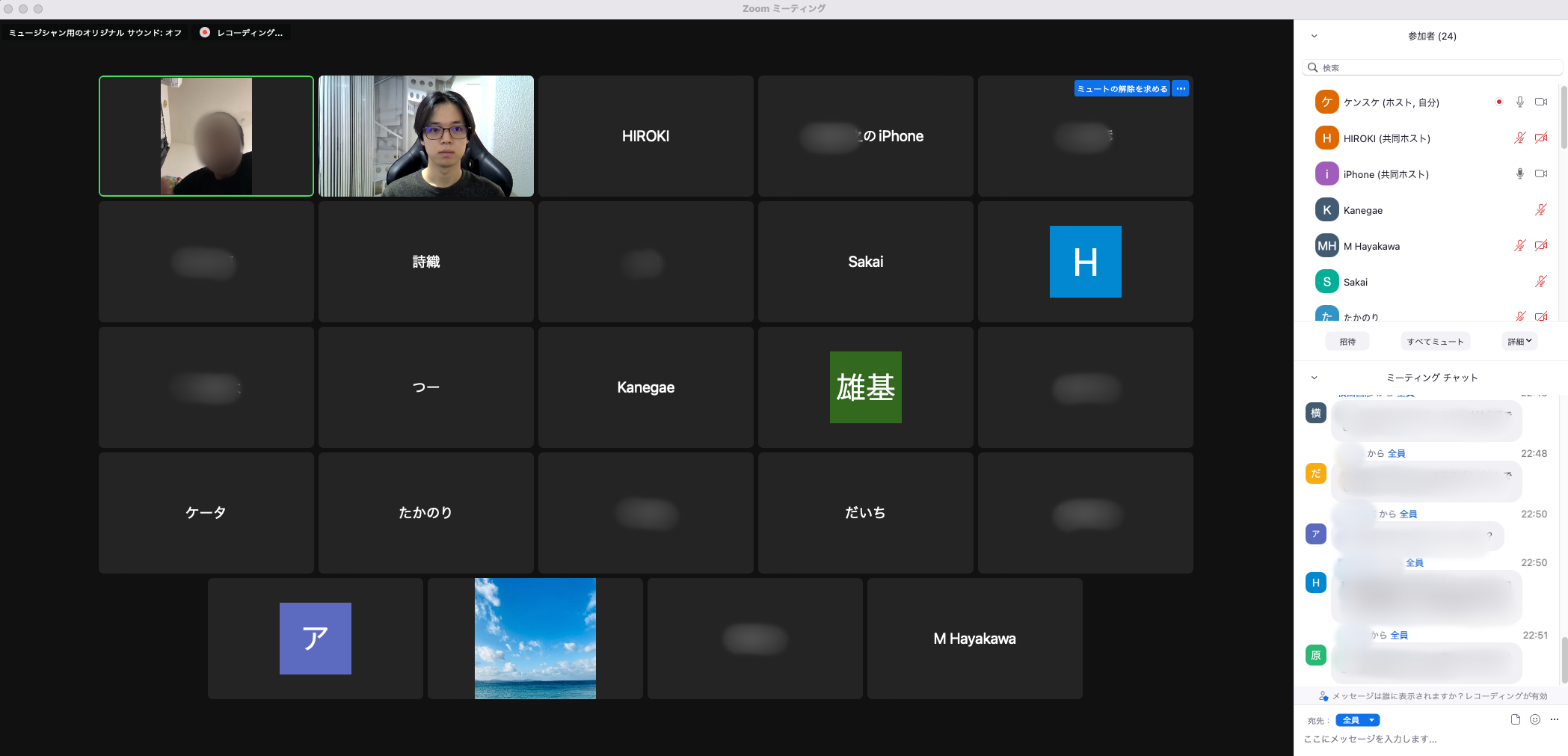Viewport: 1568px width, 756px height.
Task: Toggle ケンスケ's microphone in the participant list
Action: pos(1519,102)
